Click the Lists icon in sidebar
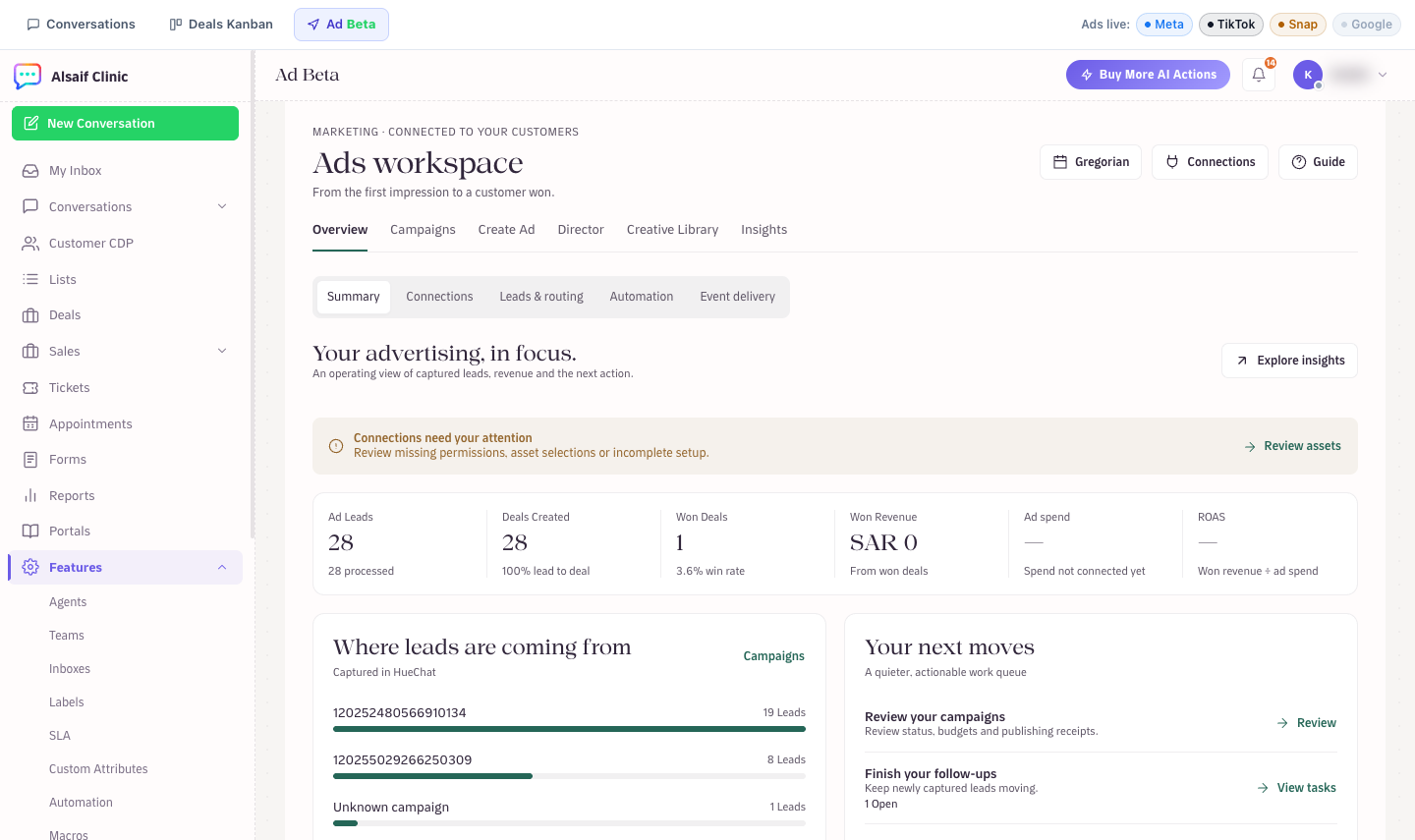The image size is (1415, 840). [x=30, y=280]
